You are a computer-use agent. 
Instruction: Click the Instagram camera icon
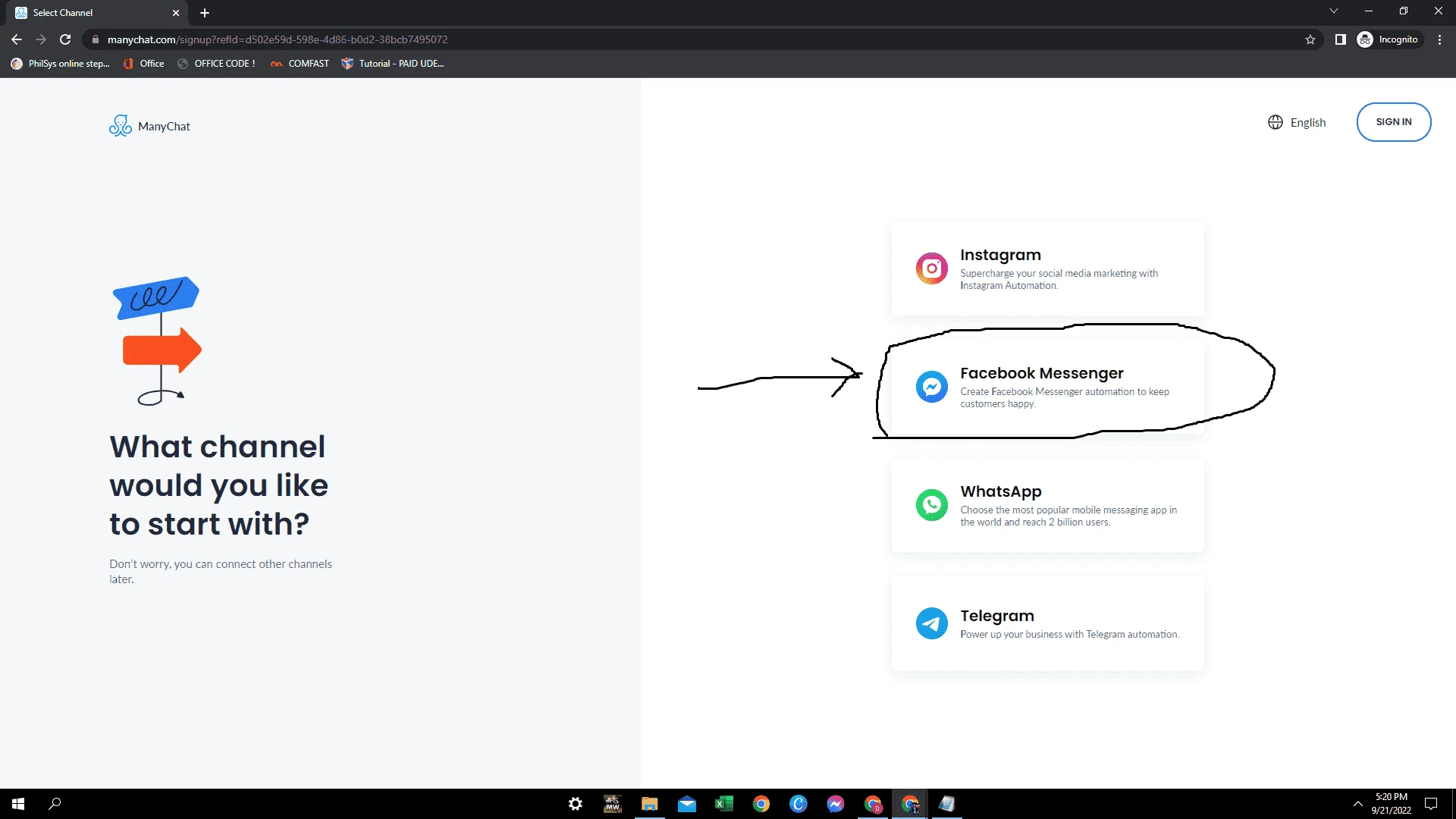pyautogui.click(x=931, y=268)
